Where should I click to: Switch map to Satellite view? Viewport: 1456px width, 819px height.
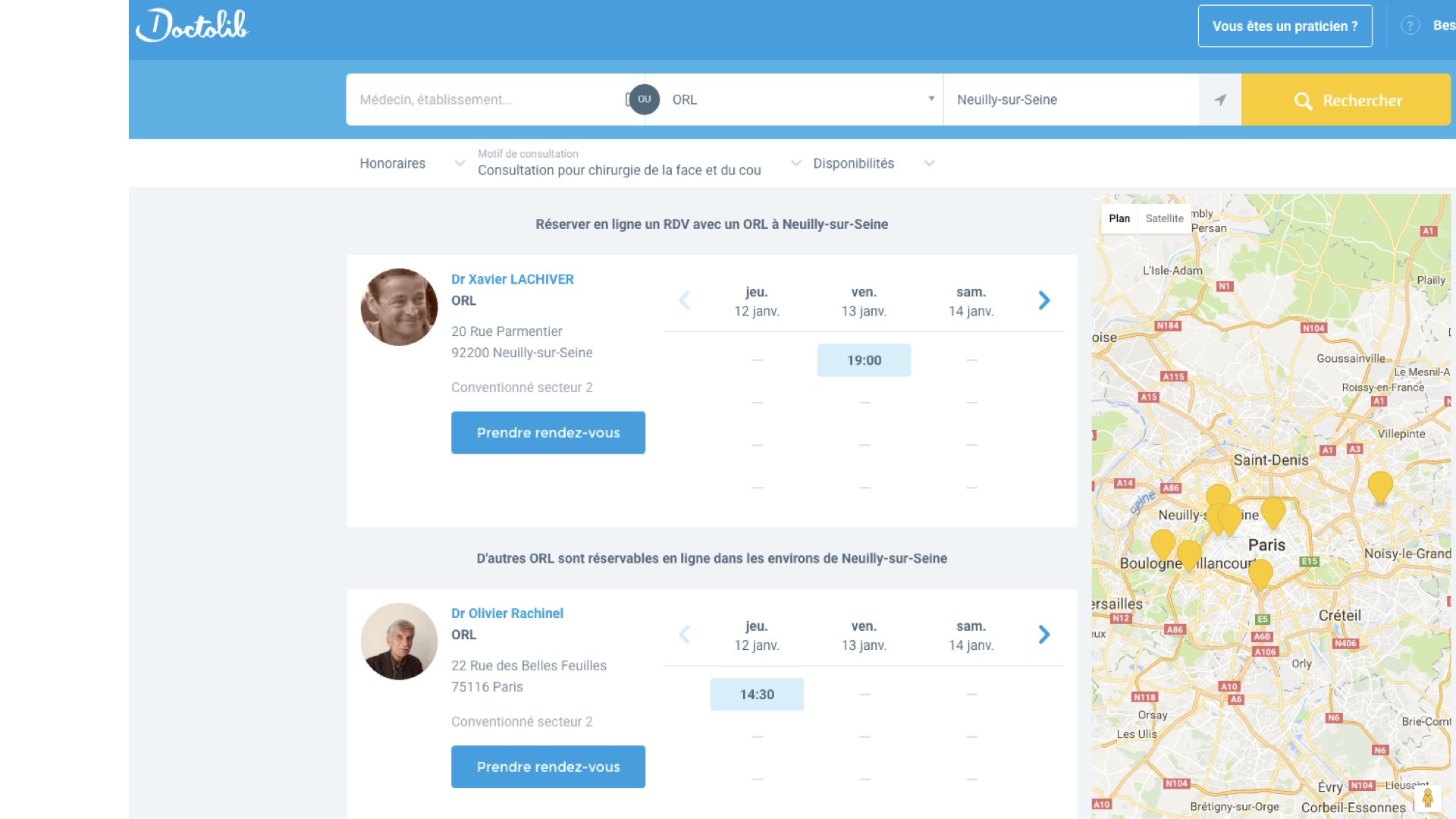1164,218
